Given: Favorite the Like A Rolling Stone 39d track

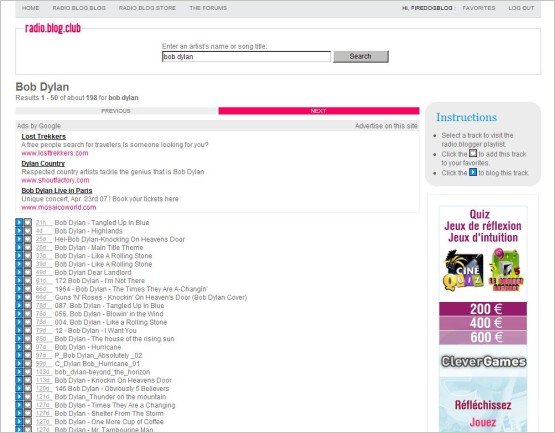Looking at the screenshot, I should tap(28, 264).
